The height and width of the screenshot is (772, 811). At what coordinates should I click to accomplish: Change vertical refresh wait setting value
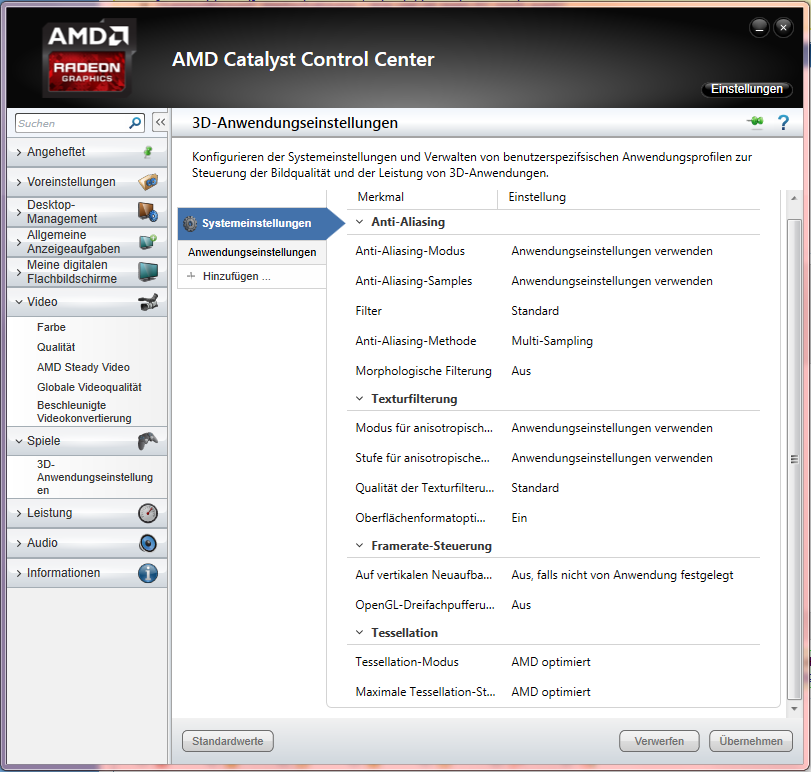coord(622,574)
